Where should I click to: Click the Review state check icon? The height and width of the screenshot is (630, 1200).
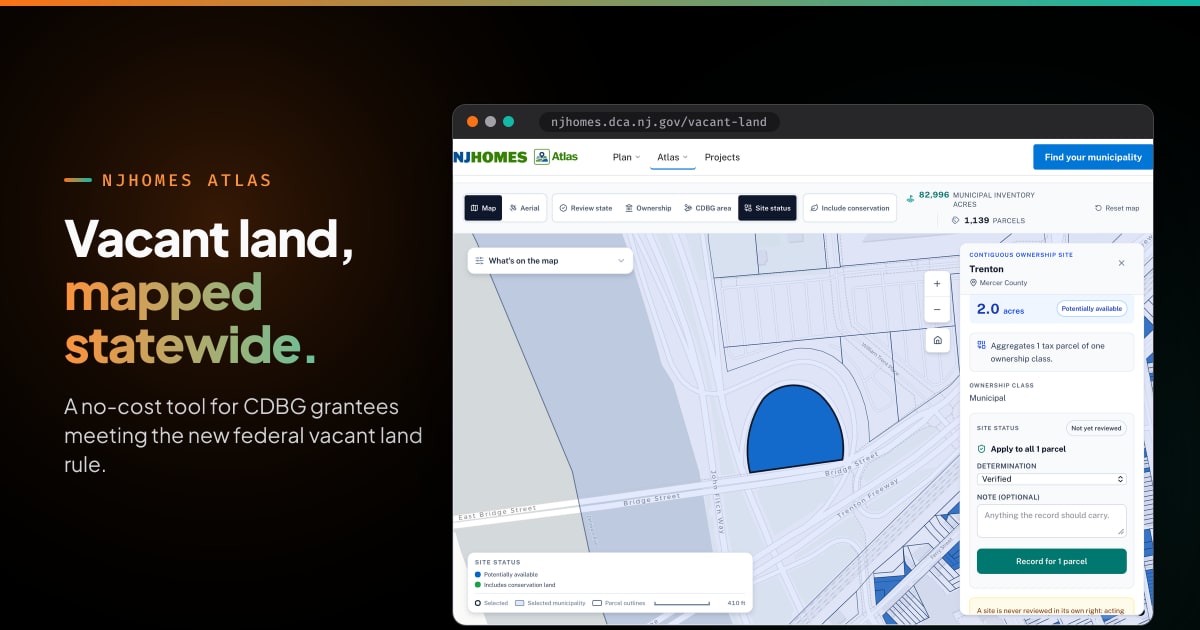point(563,208)
